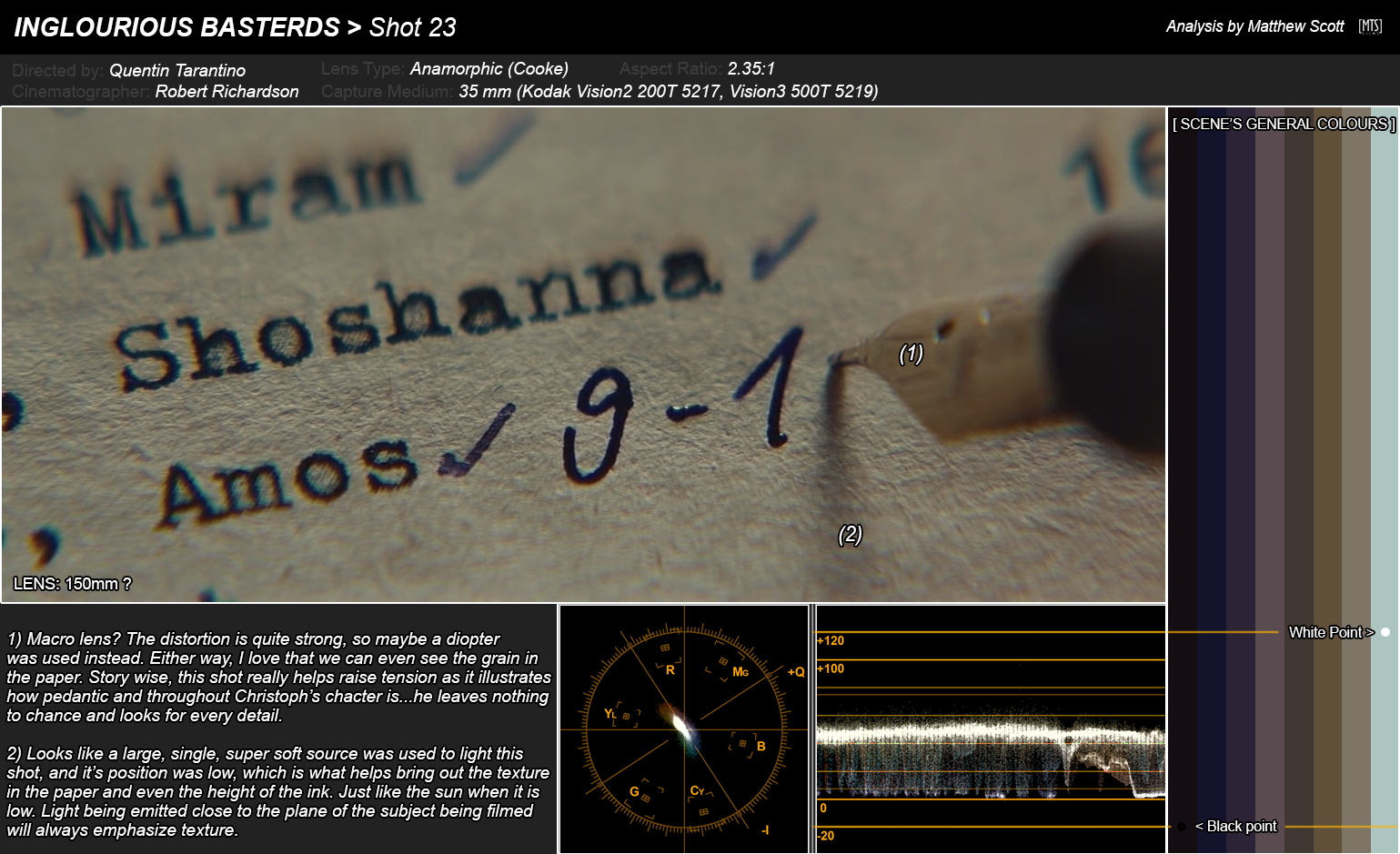Image resolution: width=1400 pixels, height=854 pixels.
Task: Click the '+100' waveform scale label
Action: tap(831, 668)
